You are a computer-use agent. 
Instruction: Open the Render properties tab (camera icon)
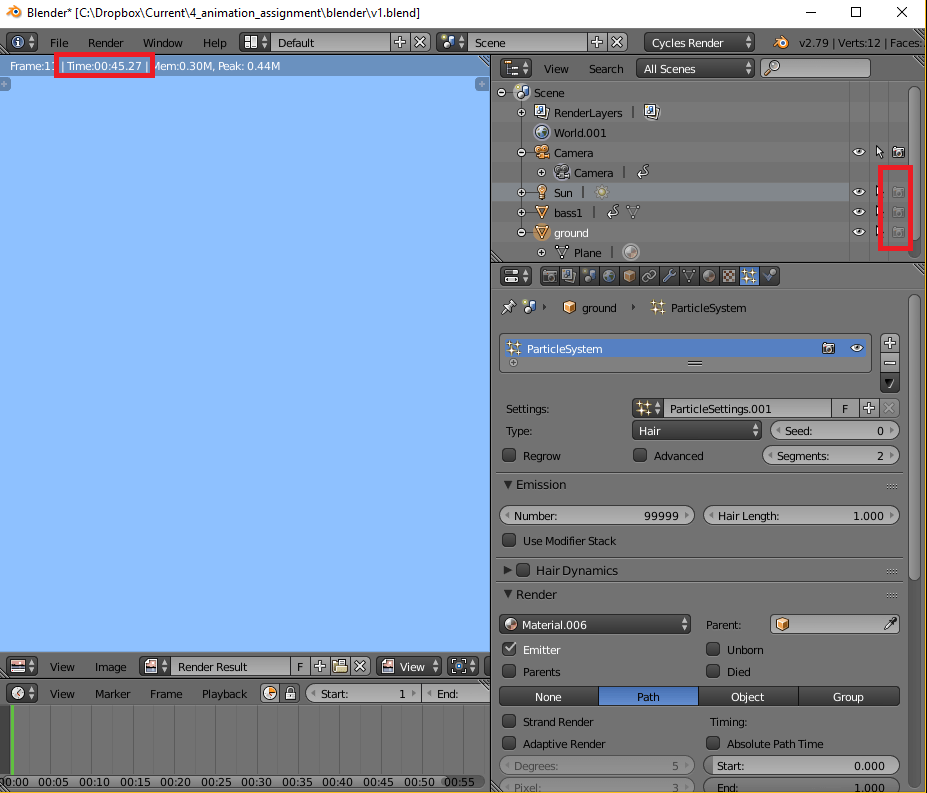[548, 276]
